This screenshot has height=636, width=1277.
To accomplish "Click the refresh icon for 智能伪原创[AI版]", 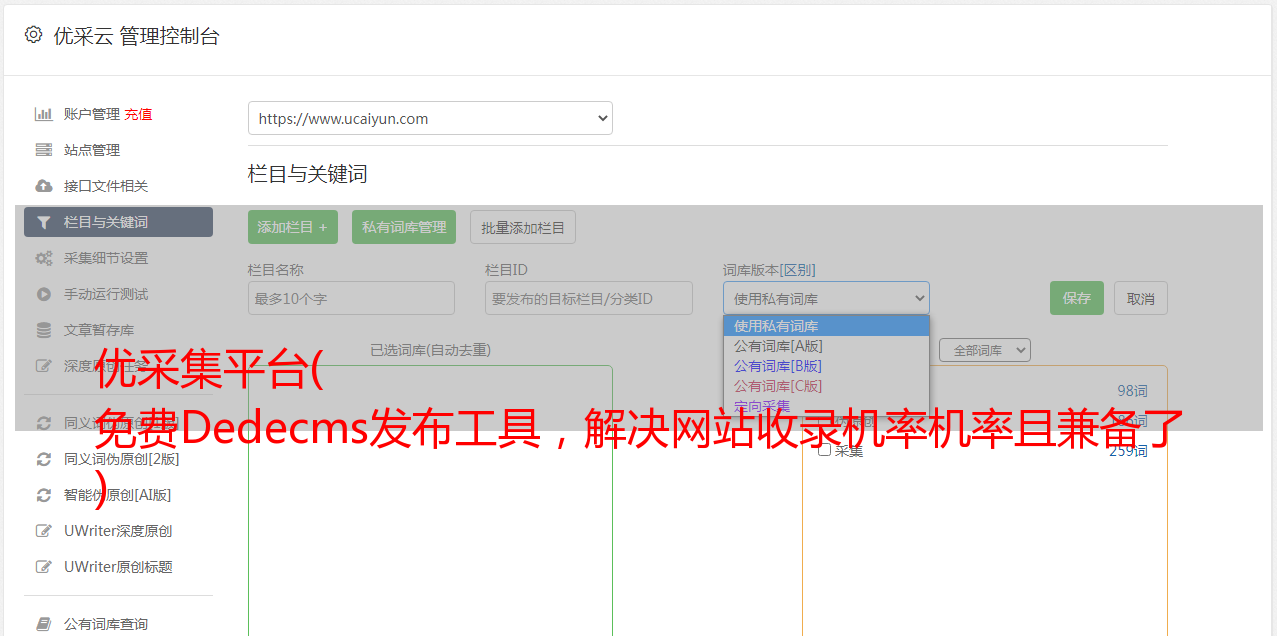I will [44, 495].
